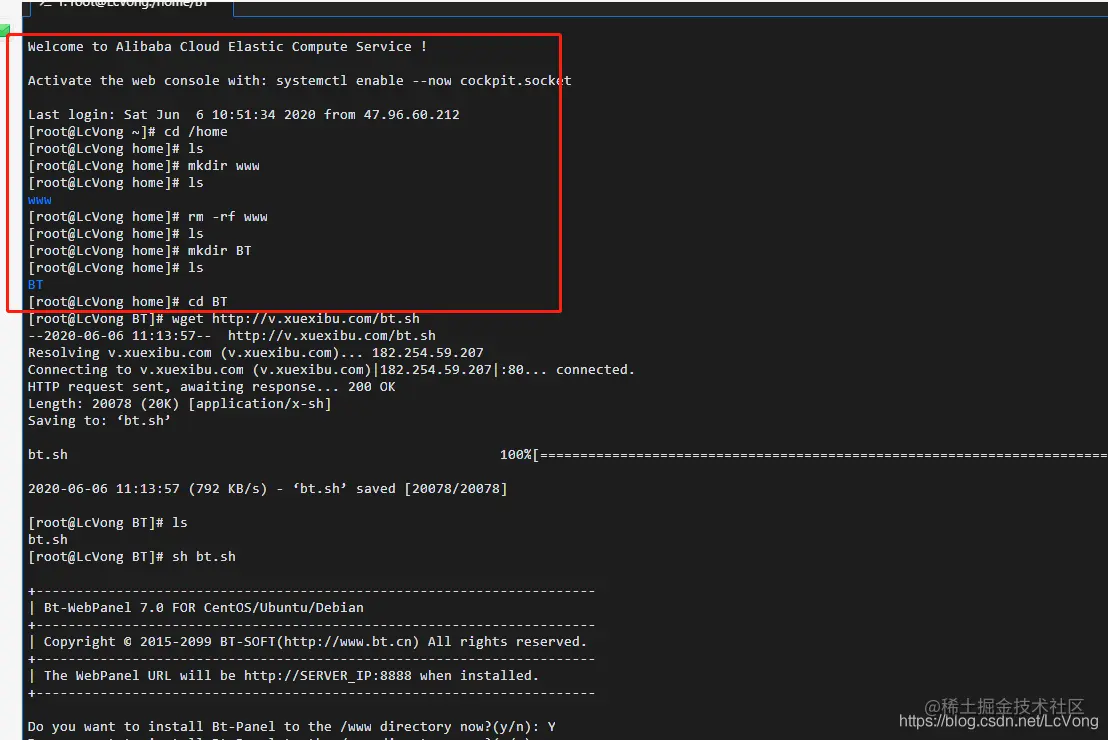Click the blue 'BT' directory listing
Image resolution: width=1108 pixels, height=740 pixels.
click(x=35, y=285)
